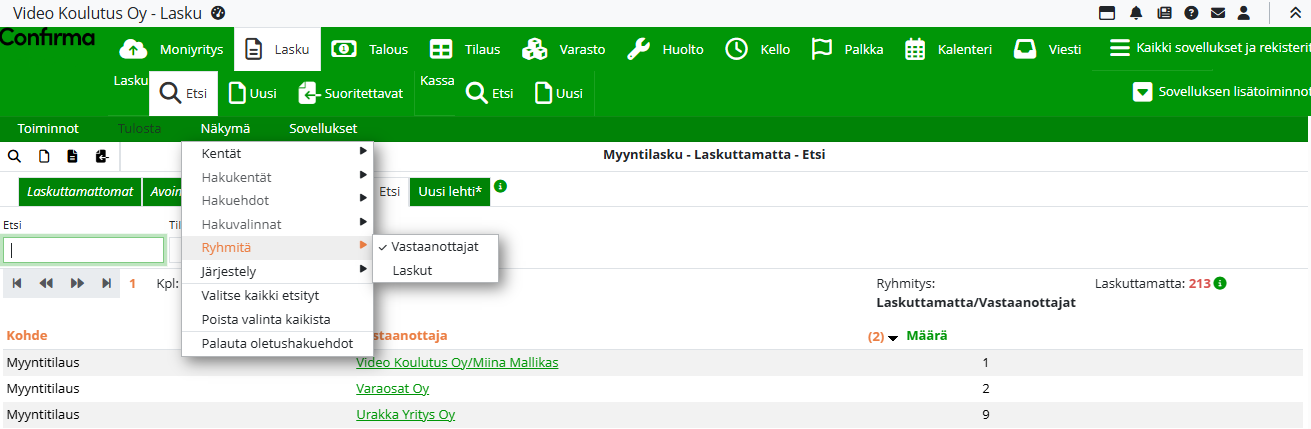Collapse header with double chevron up
The height and width of the screenshot is (429, 1311).
1295,13
